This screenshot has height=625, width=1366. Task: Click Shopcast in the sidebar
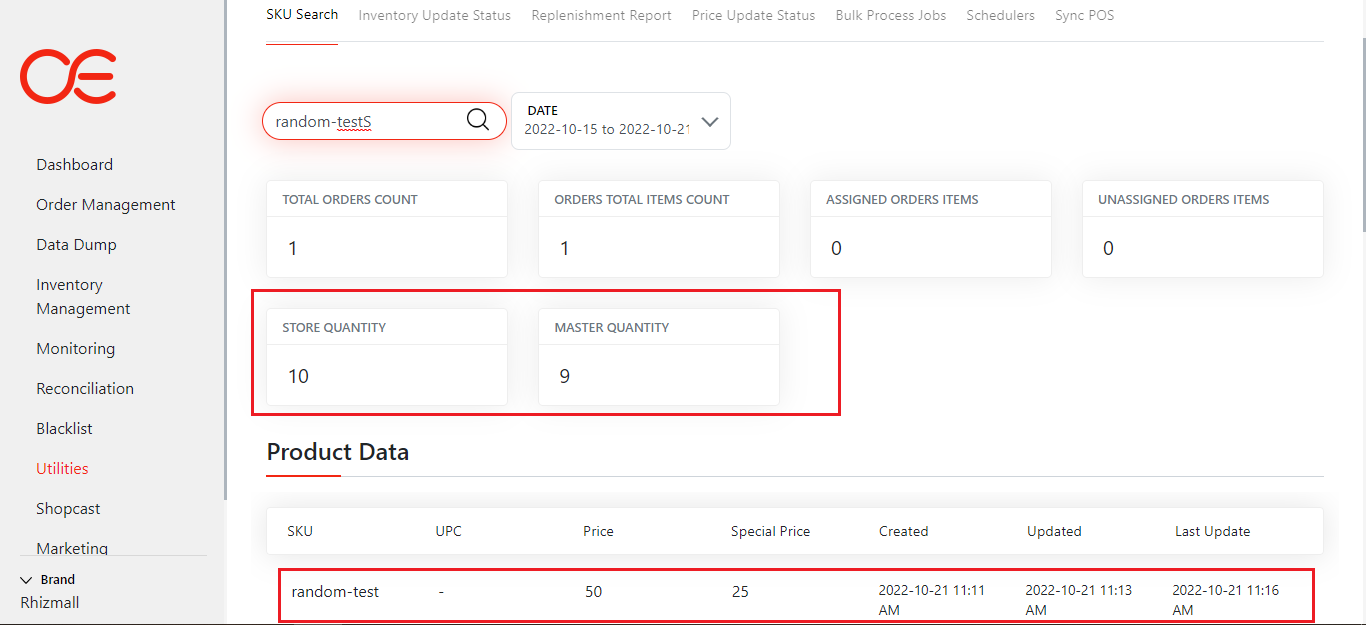68,509
